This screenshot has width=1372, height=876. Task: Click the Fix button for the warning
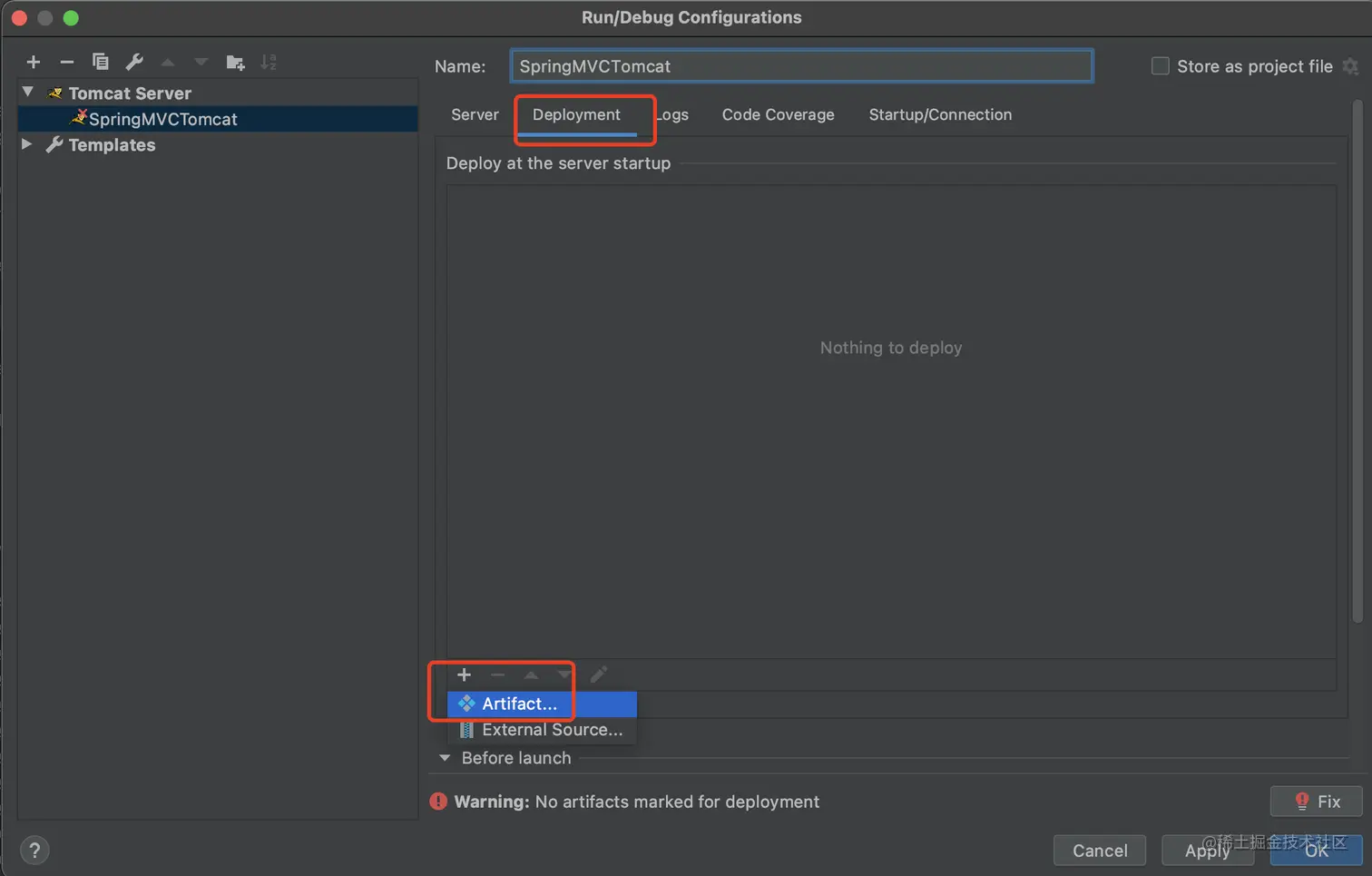click(1316, 802)
